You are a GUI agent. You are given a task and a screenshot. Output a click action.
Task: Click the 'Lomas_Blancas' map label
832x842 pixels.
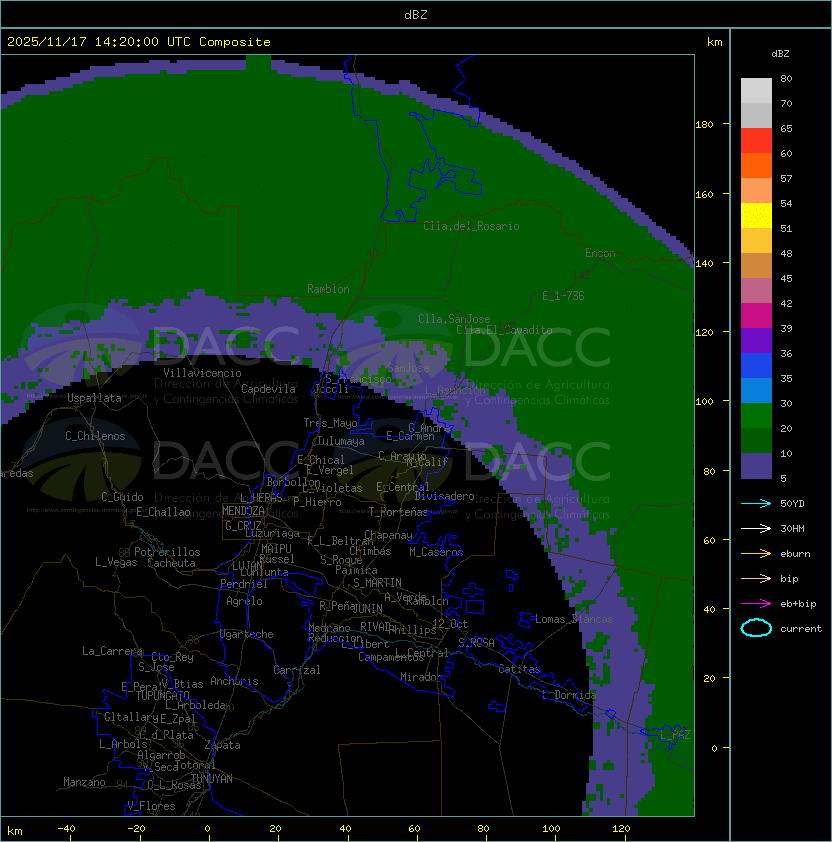574,619
